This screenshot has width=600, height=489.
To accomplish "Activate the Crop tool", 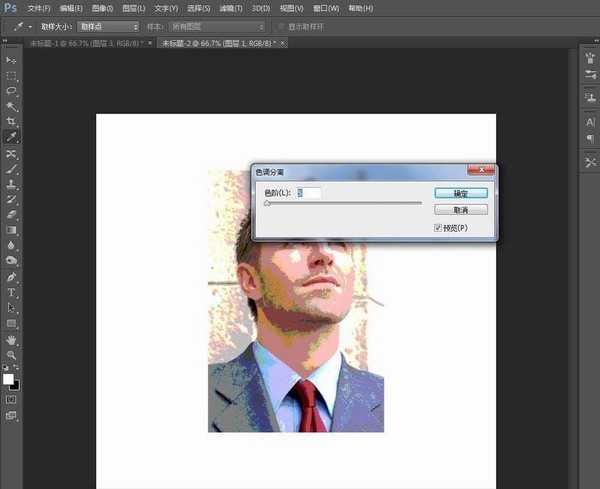I will pos(12,120).
